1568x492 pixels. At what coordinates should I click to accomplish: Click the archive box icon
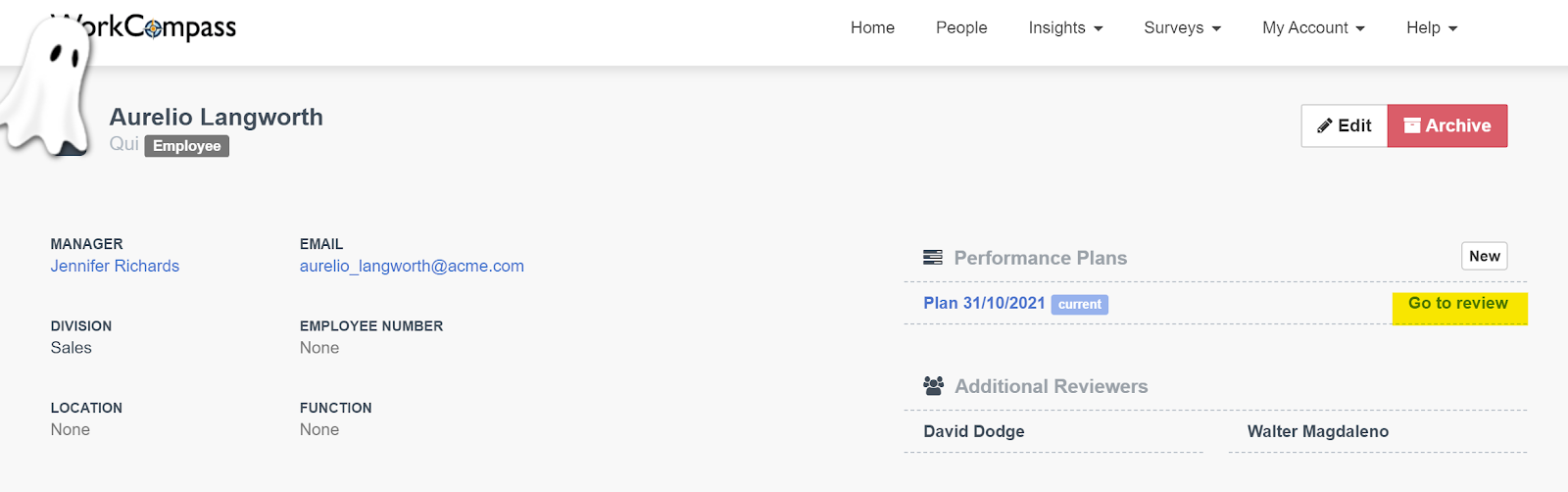click(x=1412, y=125)
